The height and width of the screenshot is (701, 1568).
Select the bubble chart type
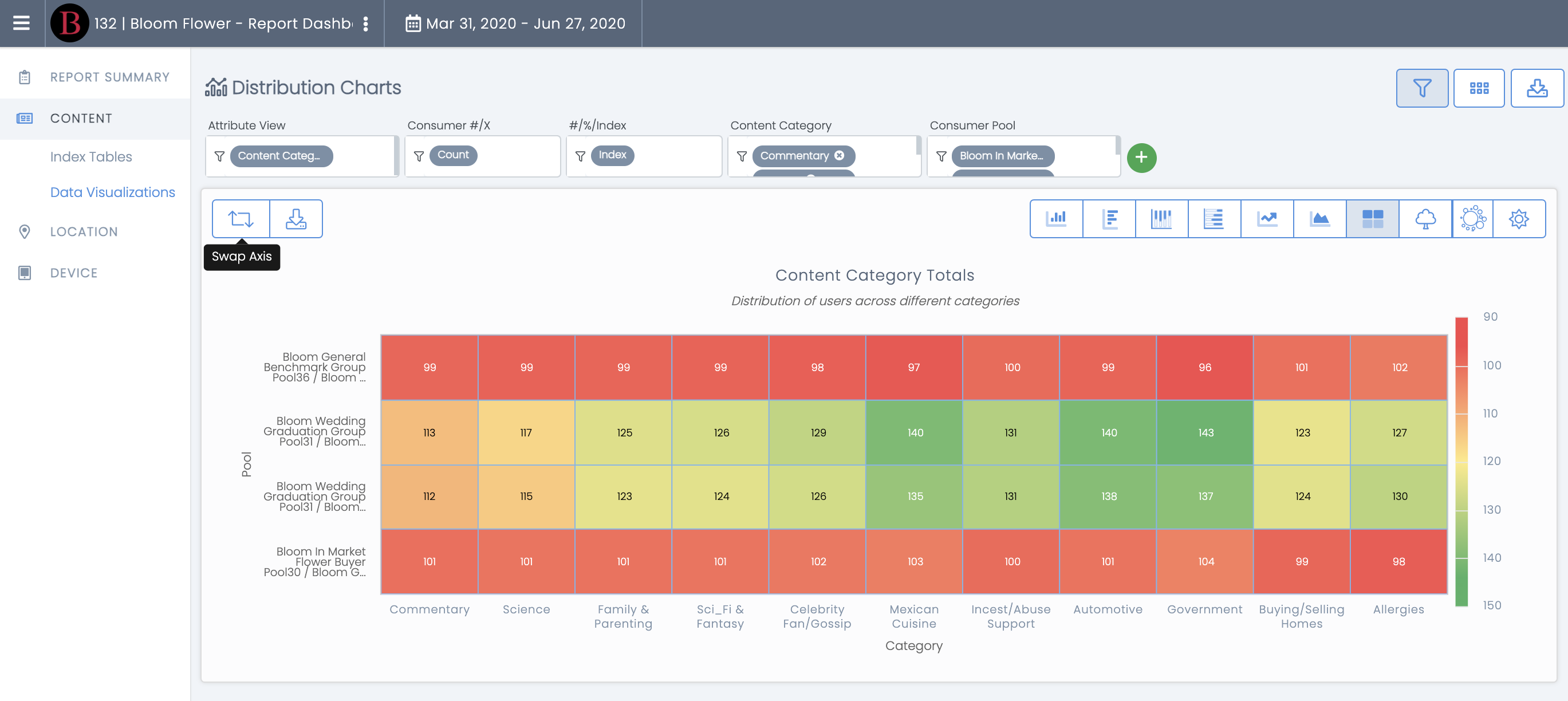1472,218
